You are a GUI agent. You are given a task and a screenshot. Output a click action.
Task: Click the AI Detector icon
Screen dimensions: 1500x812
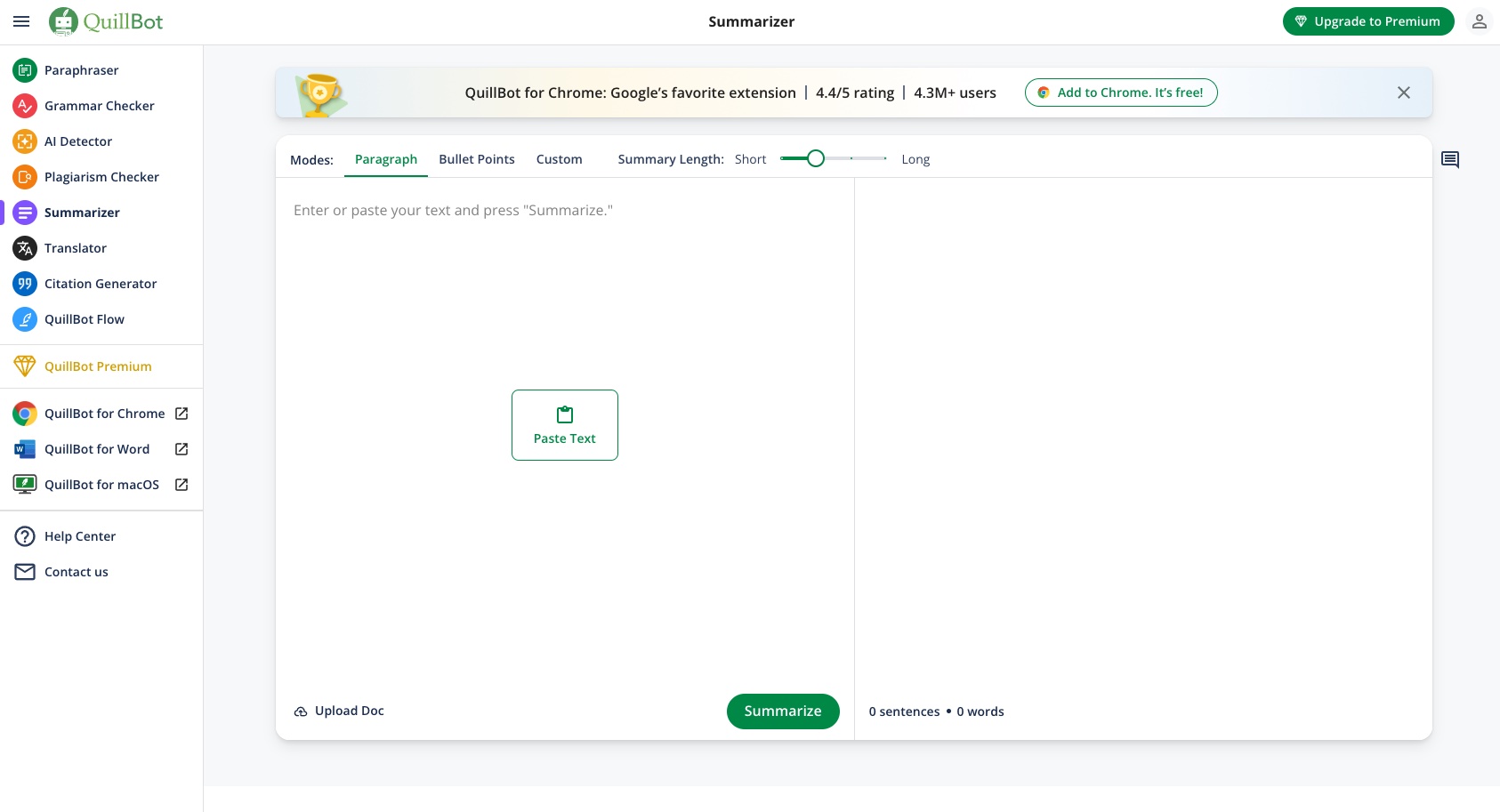coord(25,141)
